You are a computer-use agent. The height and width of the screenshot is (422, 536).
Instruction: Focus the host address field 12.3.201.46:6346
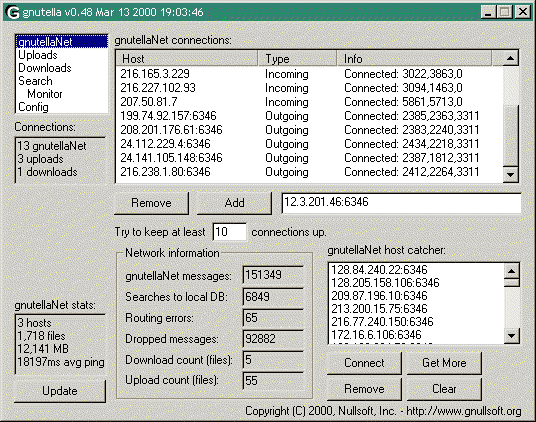click(x=401, y=203)
